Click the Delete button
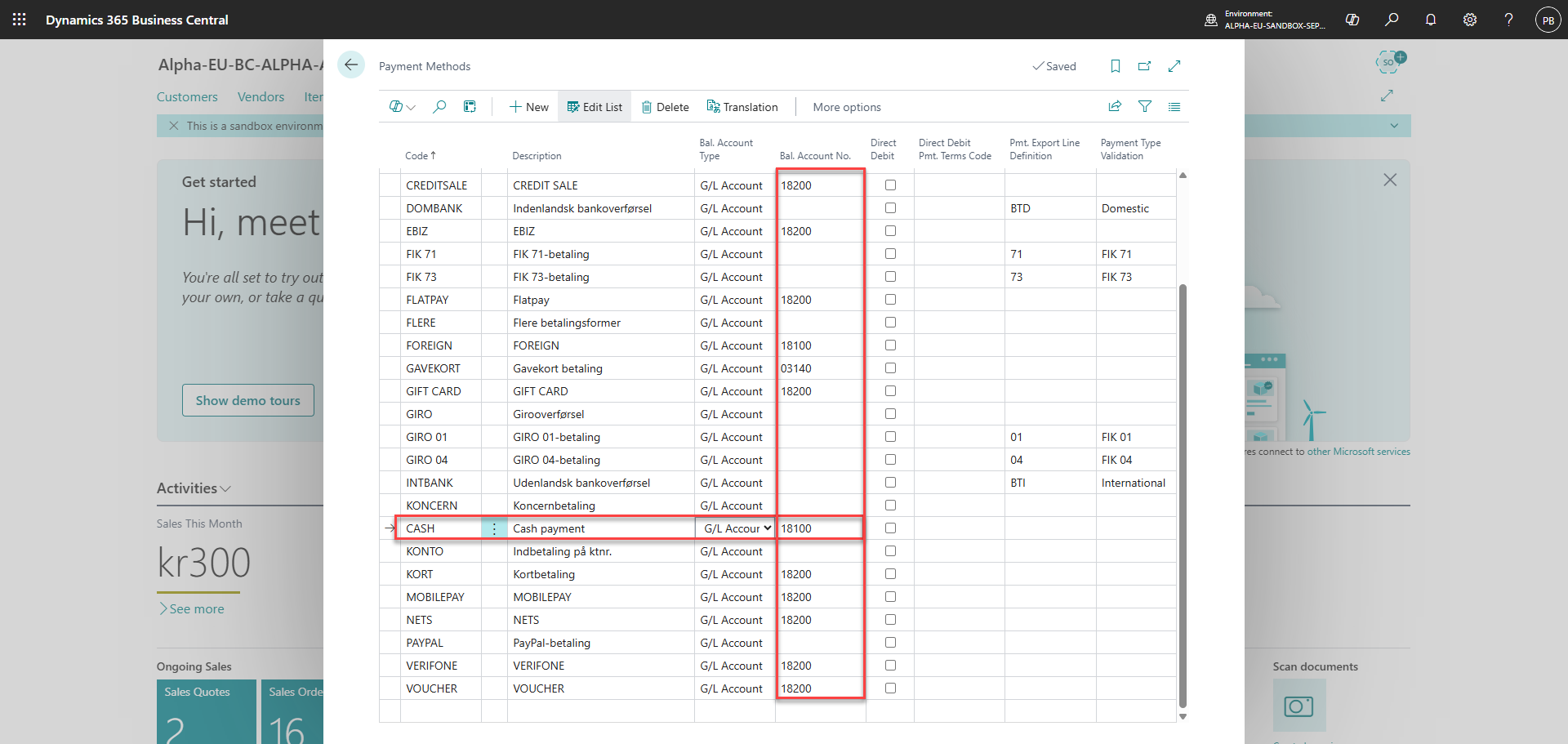1568x744 pixels. point(665,107)
